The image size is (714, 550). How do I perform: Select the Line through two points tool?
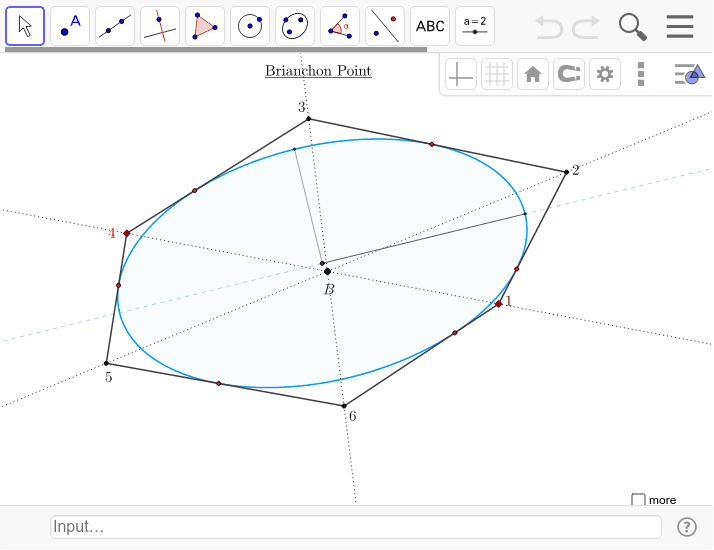point(115,26)
